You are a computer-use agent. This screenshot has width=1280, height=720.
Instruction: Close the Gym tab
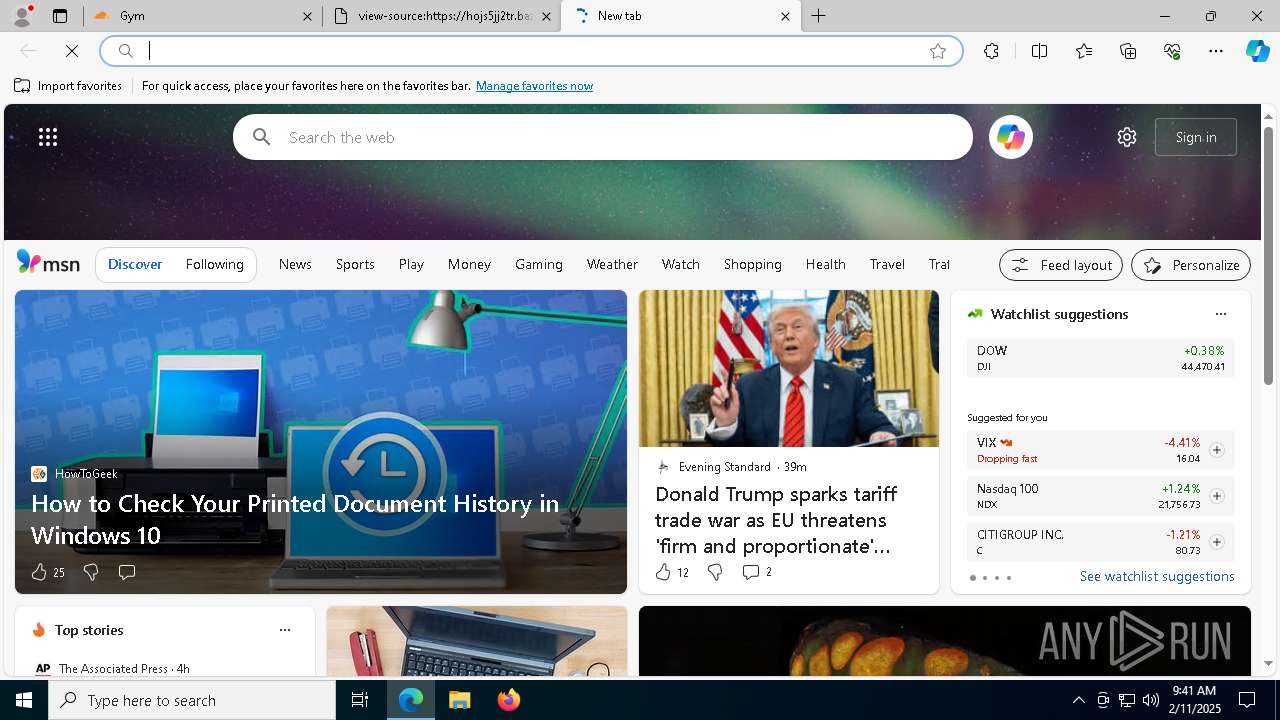(x=307, y=16)
